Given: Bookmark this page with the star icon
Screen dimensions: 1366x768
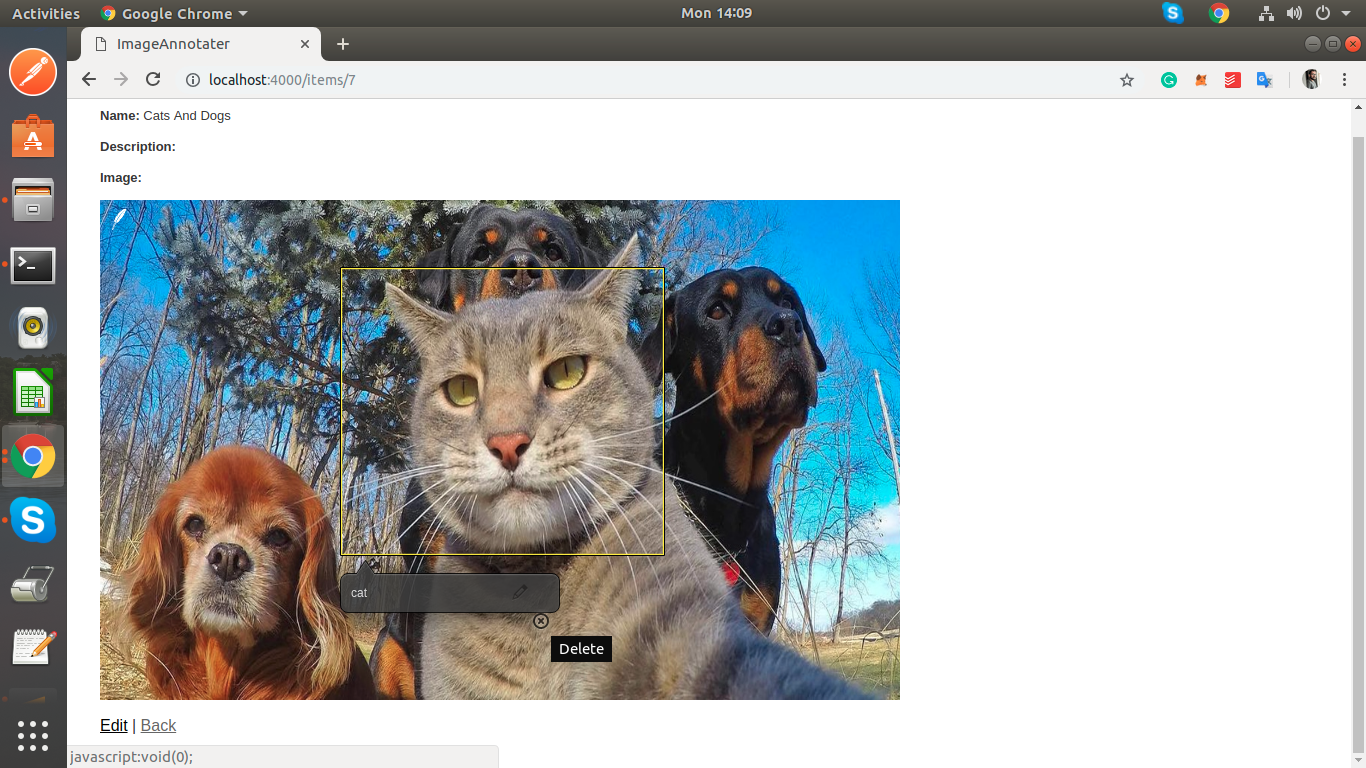Looking at the screenshot, I should pyautogui.click(x=1127, y=80).
